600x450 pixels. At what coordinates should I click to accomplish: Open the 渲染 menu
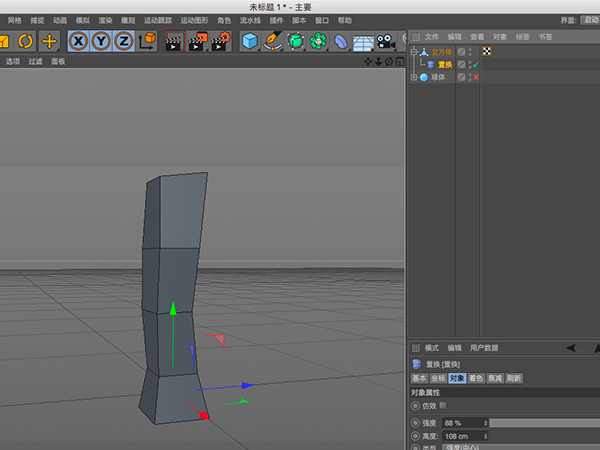(x=105, y=20)
